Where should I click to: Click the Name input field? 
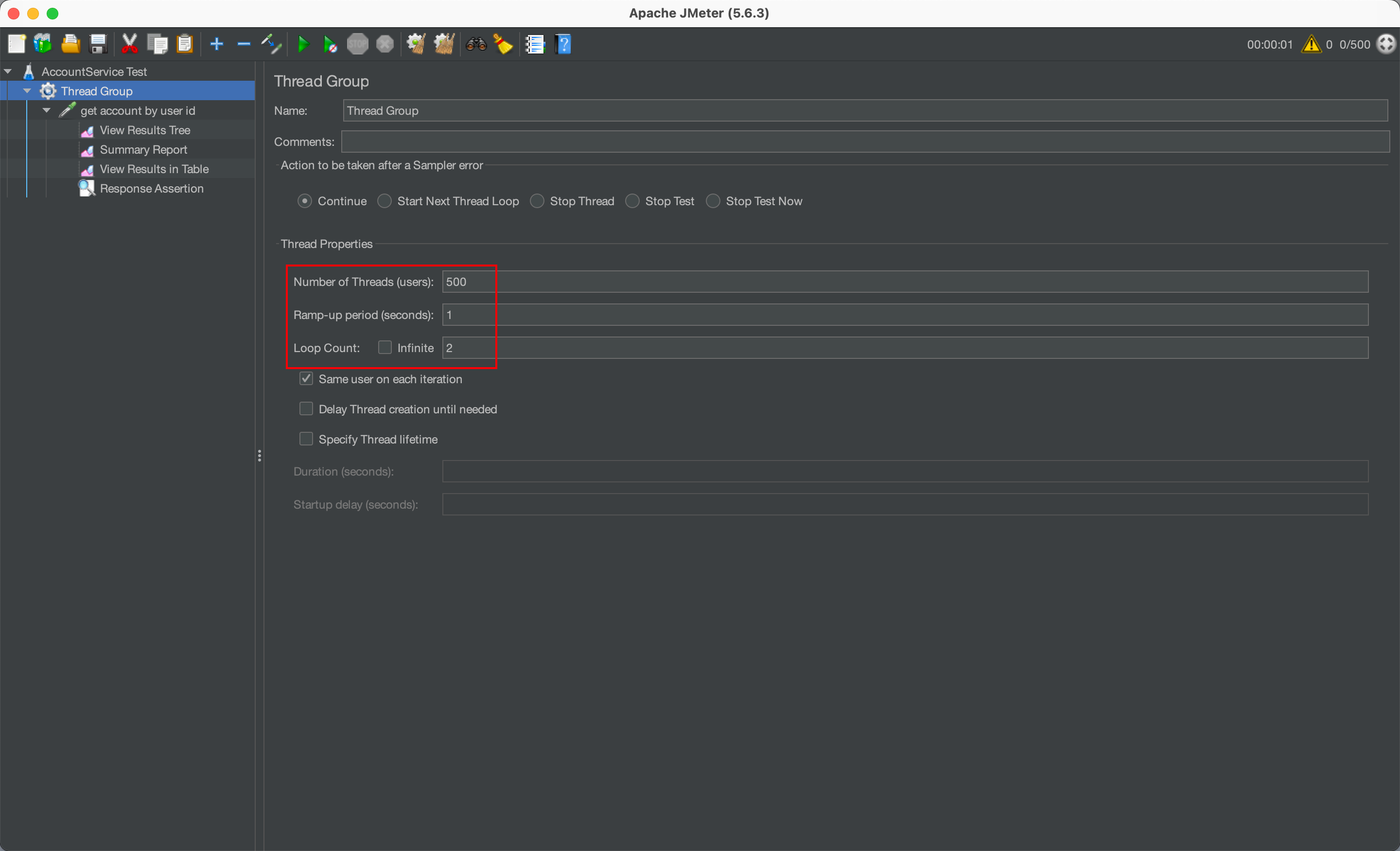865,110
